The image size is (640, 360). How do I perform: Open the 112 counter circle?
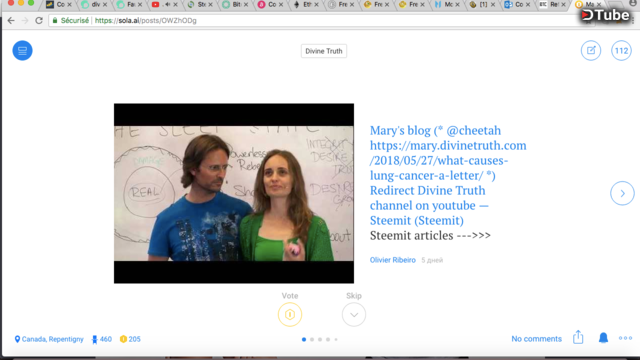pyautogui.click(x=621, y=51)
